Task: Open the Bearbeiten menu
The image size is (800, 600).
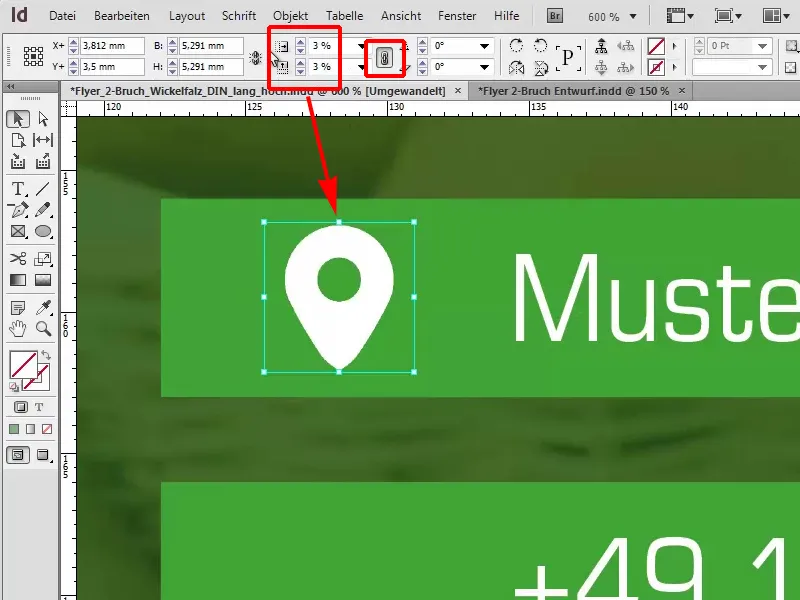Action: (122, 16)
